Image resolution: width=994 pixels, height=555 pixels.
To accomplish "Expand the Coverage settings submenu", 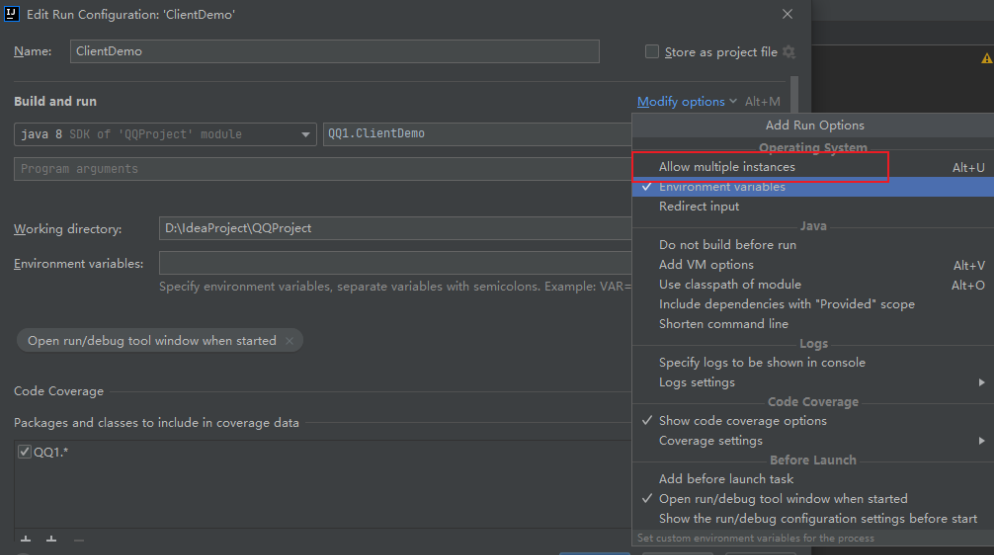I will [x=710, y=440].
